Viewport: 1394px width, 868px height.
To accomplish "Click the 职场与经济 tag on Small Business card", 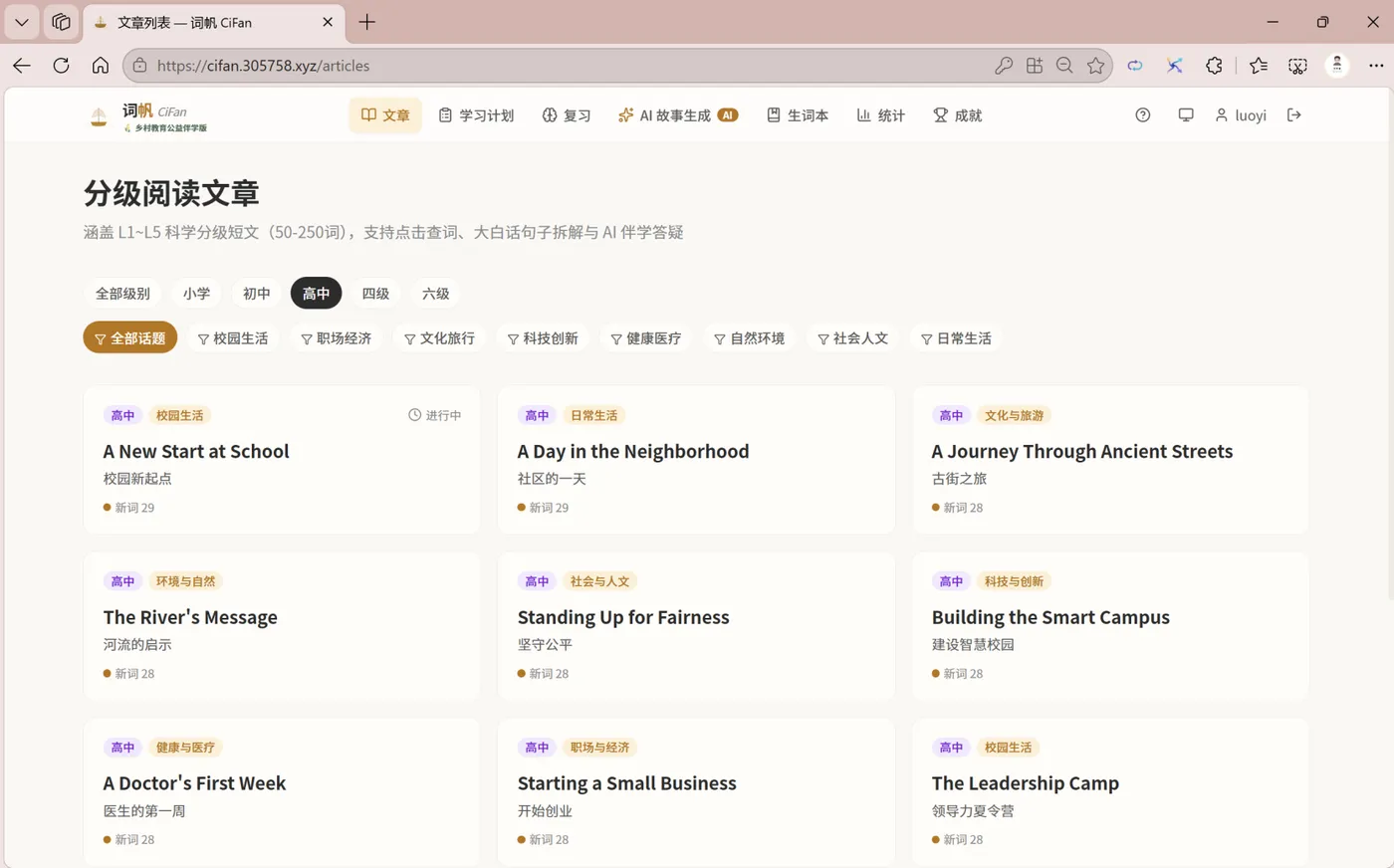I will (x=599, y=748).
